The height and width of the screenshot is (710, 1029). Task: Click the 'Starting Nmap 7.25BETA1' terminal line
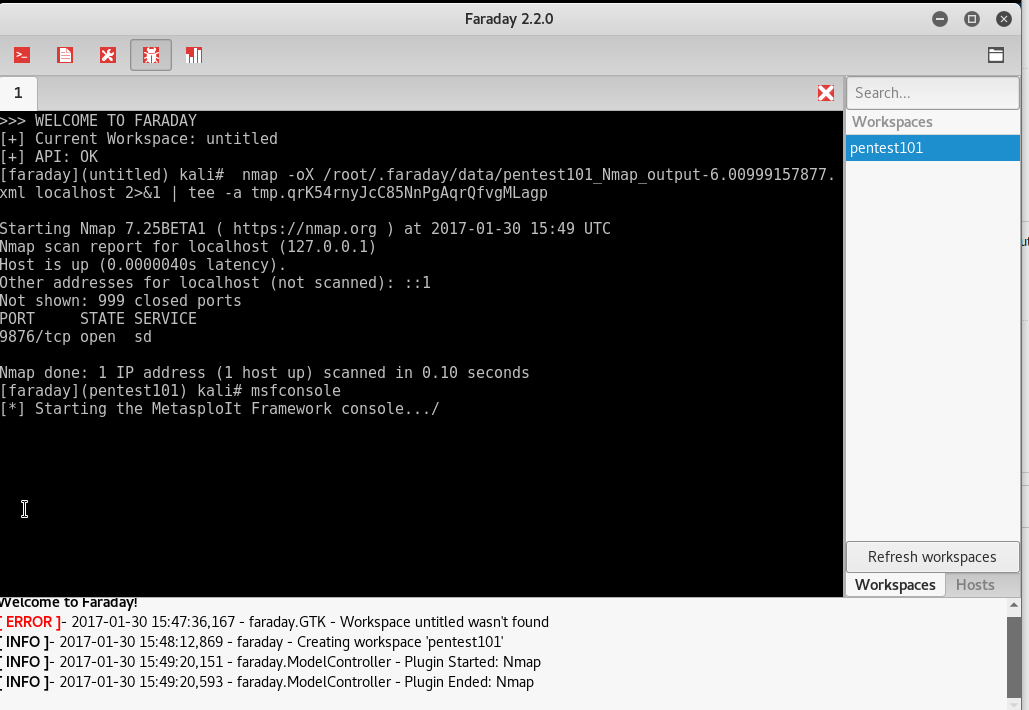tap(305, 228)
